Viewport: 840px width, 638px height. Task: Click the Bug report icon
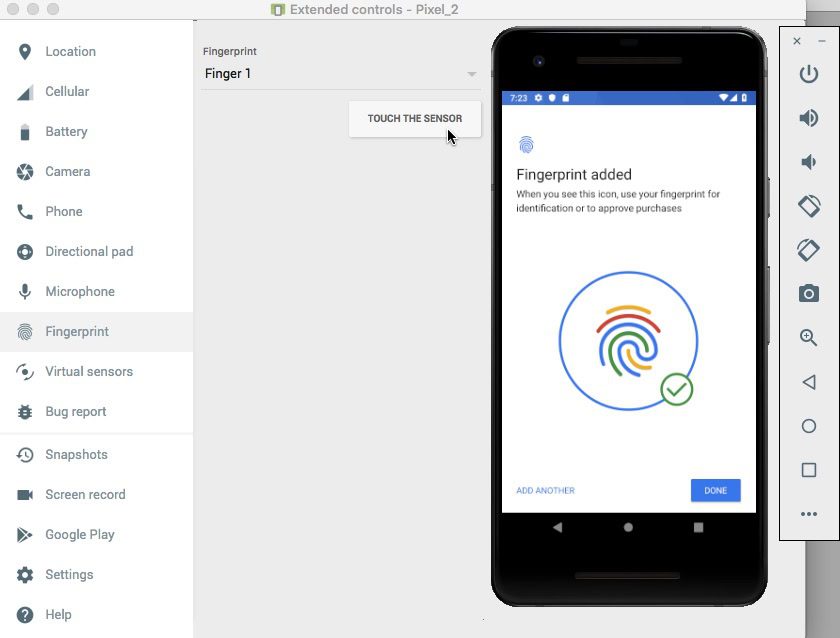25,412
